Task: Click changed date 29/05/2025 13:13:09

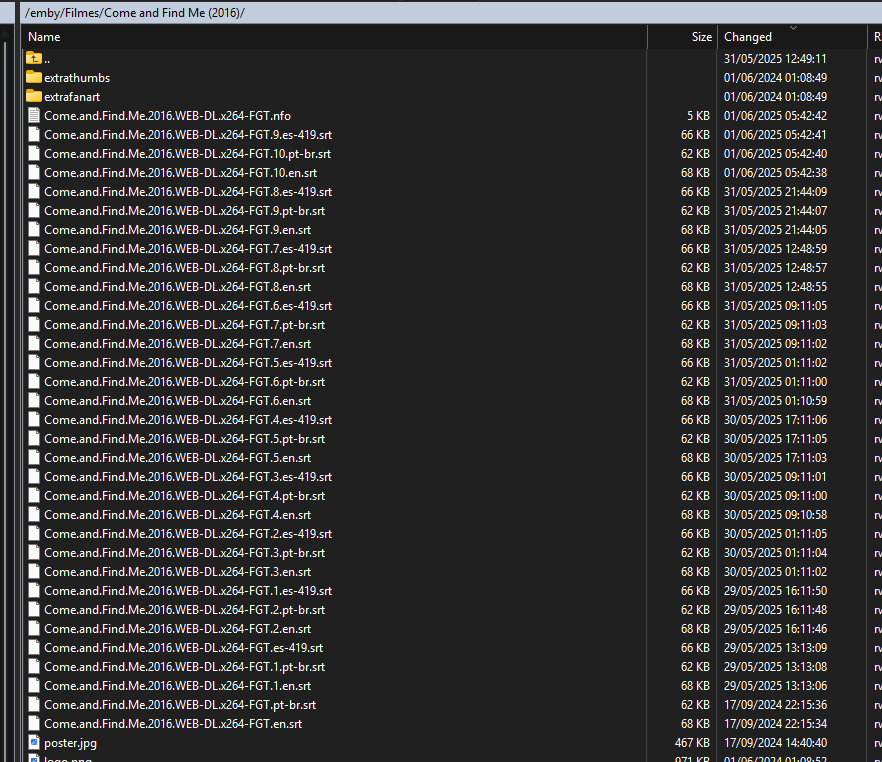Action: 775,648
